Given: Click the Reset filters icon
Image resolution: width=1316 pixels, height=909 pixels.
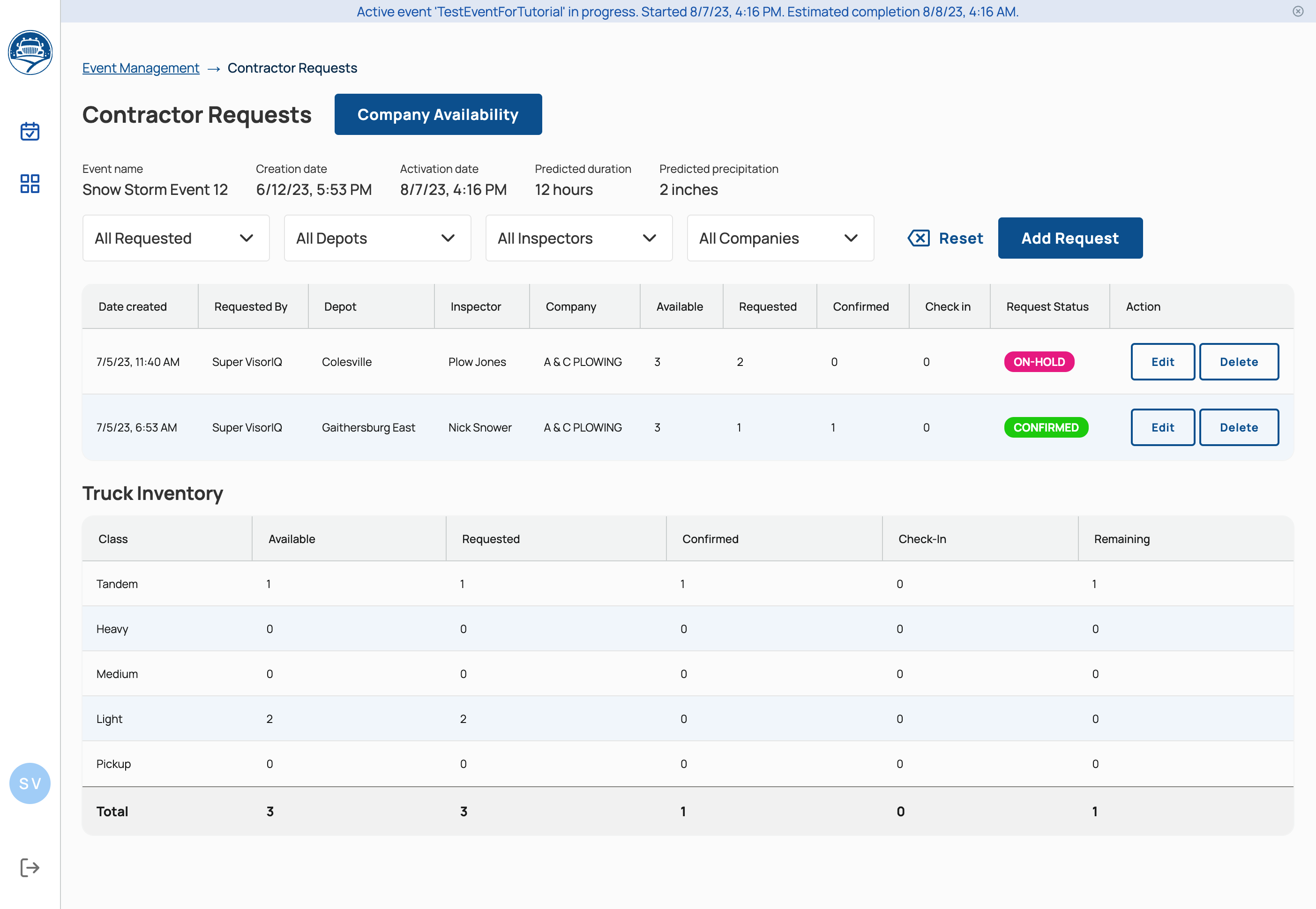Looking at the screenshot, I should tap(919, 238).
